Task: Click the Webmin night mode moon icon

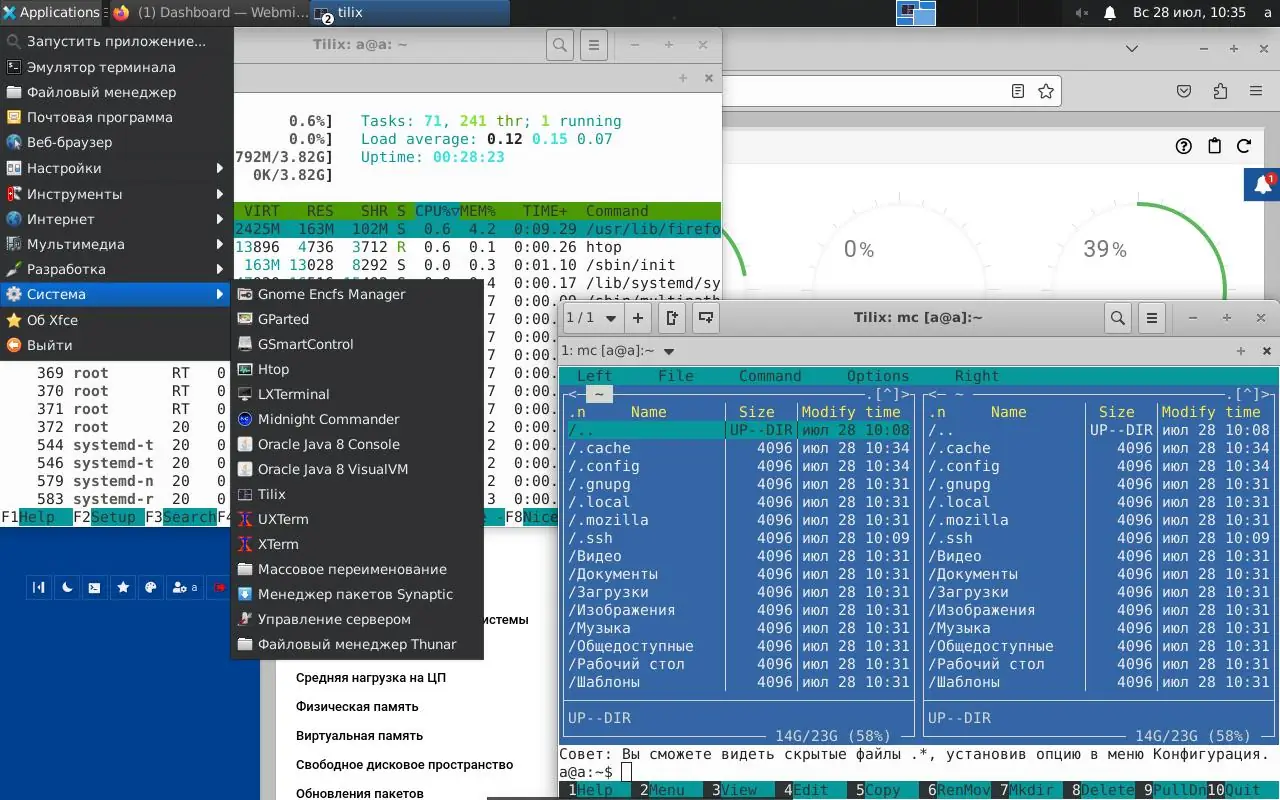Action: tap(67, 588)
